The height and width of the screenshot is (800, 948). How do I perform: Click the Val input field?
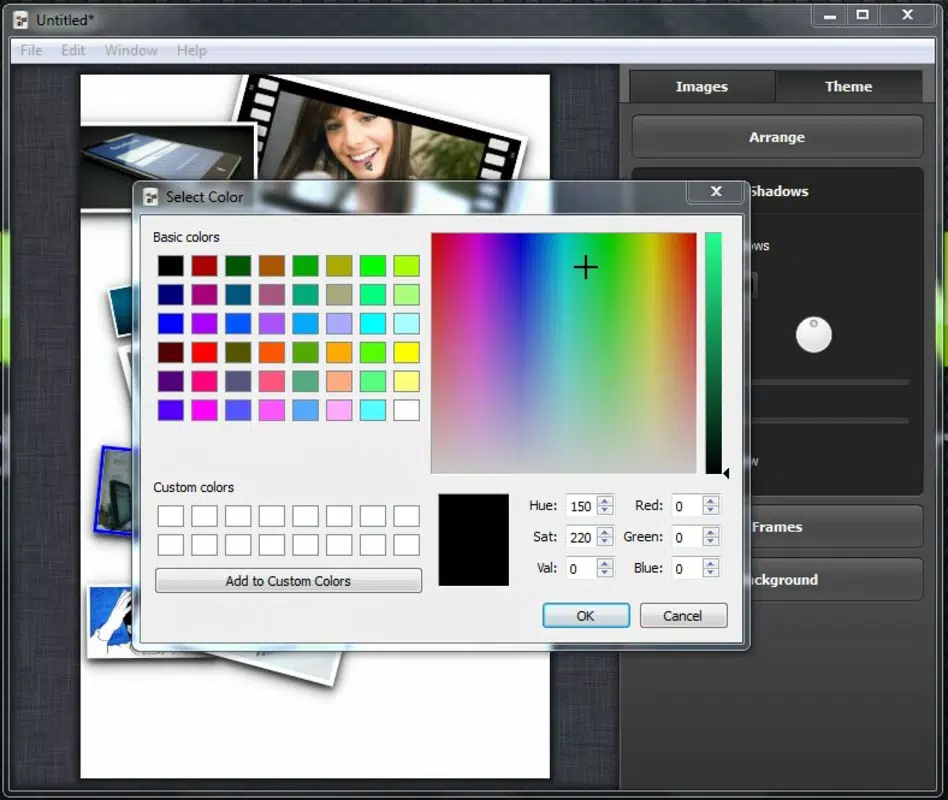click(x=582, y=568)
